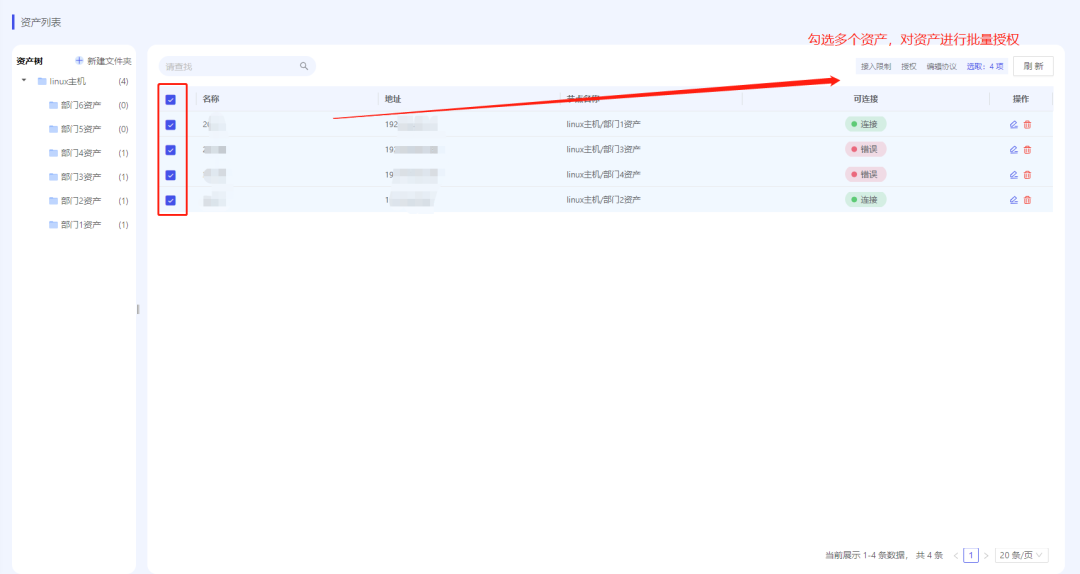The width and height of the screenshot is (1080, 574).
Task: Click the 名称 column header
Action: [x=211, y=99]
